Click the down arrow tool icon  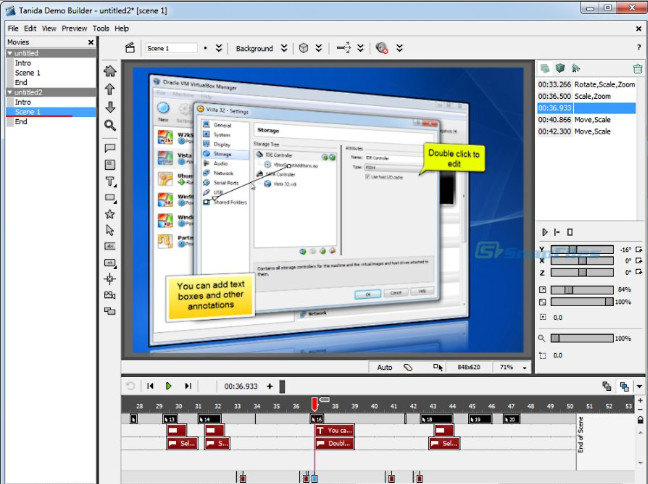(x=110, y=107)
